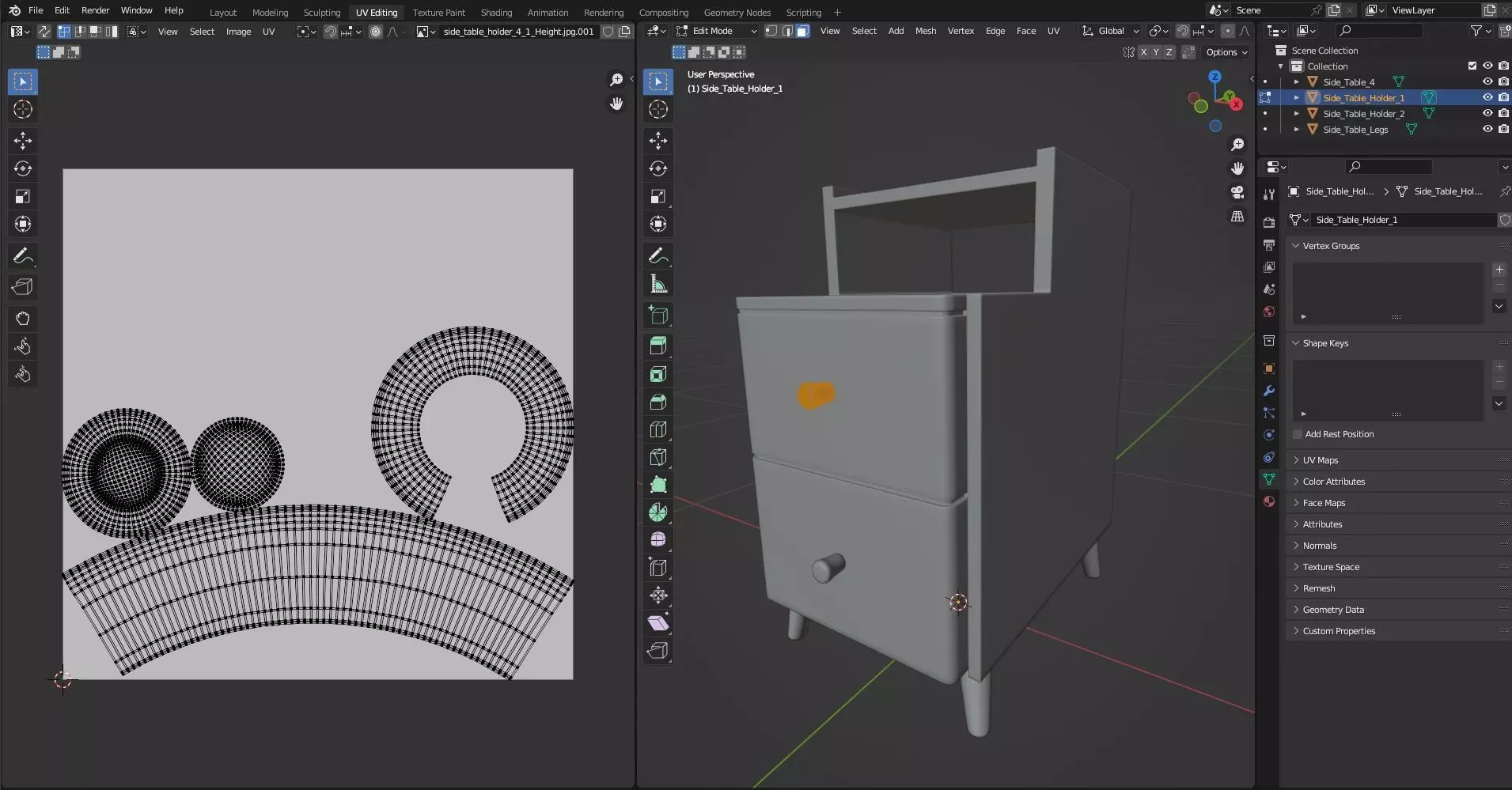Viewport: 1512px width, 790px height.
Task: Open Modifier properties wrench tab
Action: point(1269,391)
